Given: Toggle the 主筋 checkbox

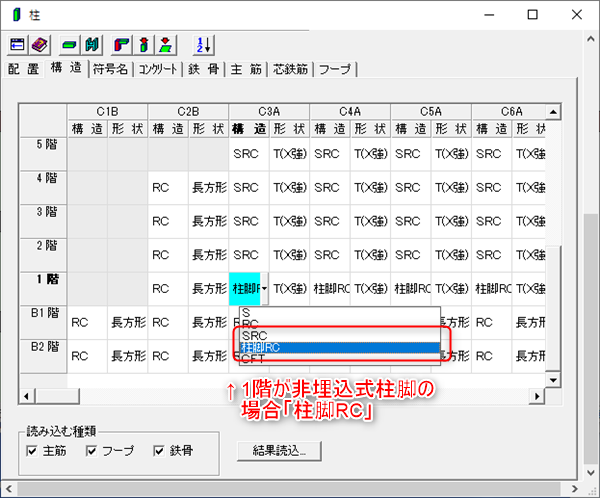Looking at the screenshot, I should click(34, 451).
